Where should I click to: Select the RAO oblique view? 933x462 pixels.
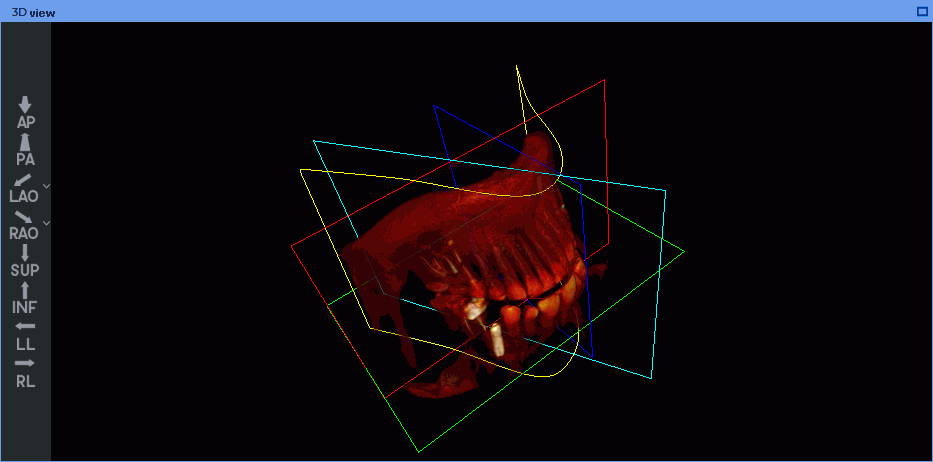pos(24,224)
